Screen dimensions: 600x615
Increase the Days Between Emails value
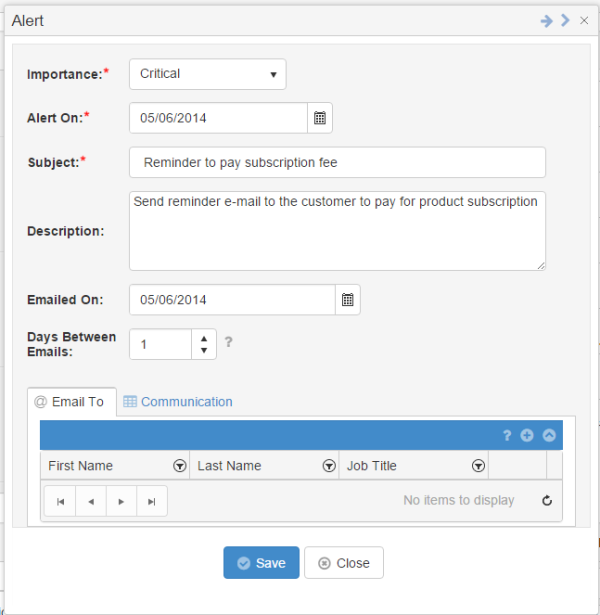click(204, 338)
